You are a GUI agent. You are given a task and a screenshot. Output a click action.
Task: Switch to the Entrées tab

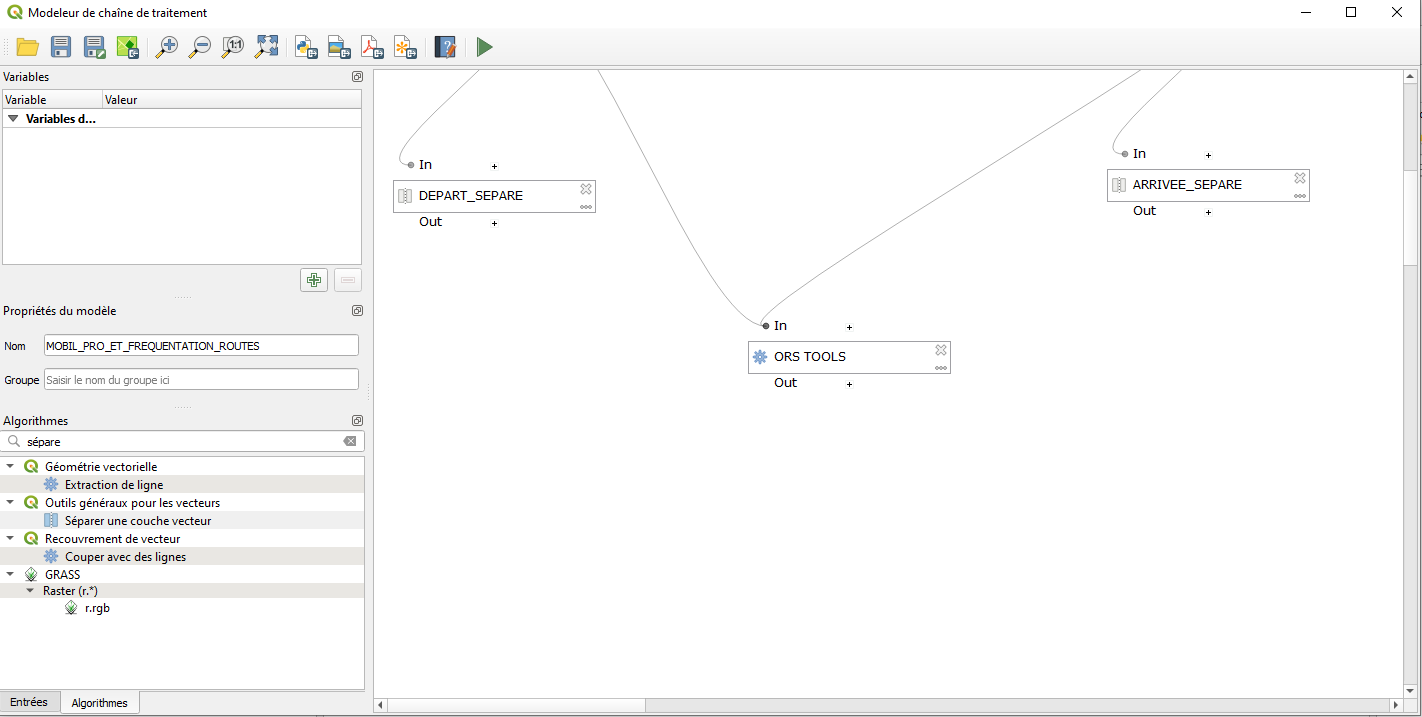29,702
